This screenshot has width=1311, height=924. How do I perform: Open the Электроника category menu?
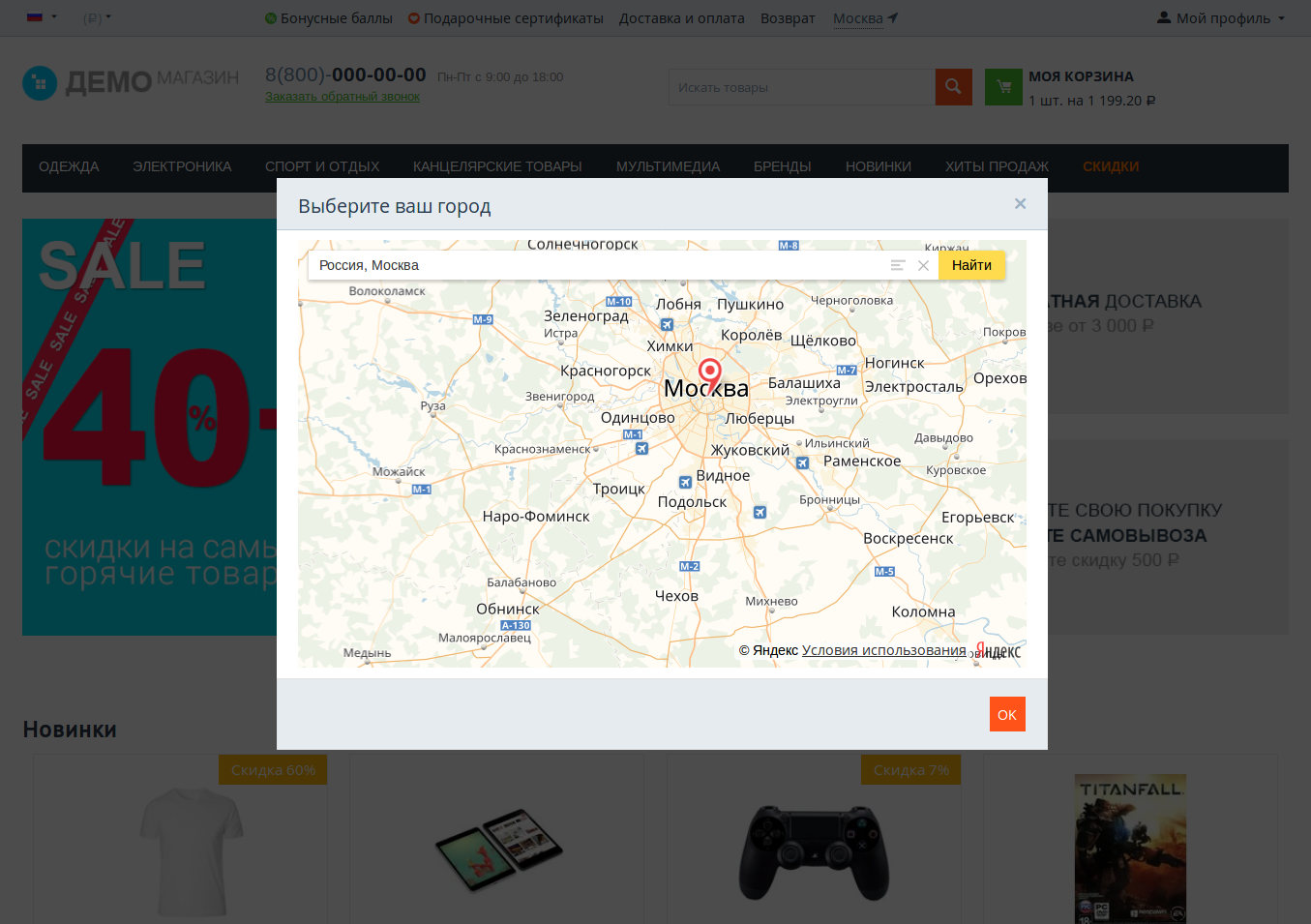(x=182, y=166)
